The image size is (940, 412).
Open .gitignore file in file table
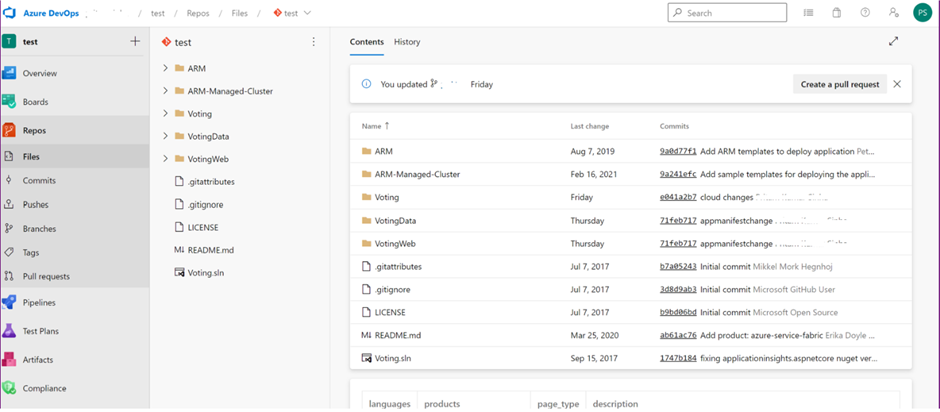pyautogui.click(x=392, y=290)
